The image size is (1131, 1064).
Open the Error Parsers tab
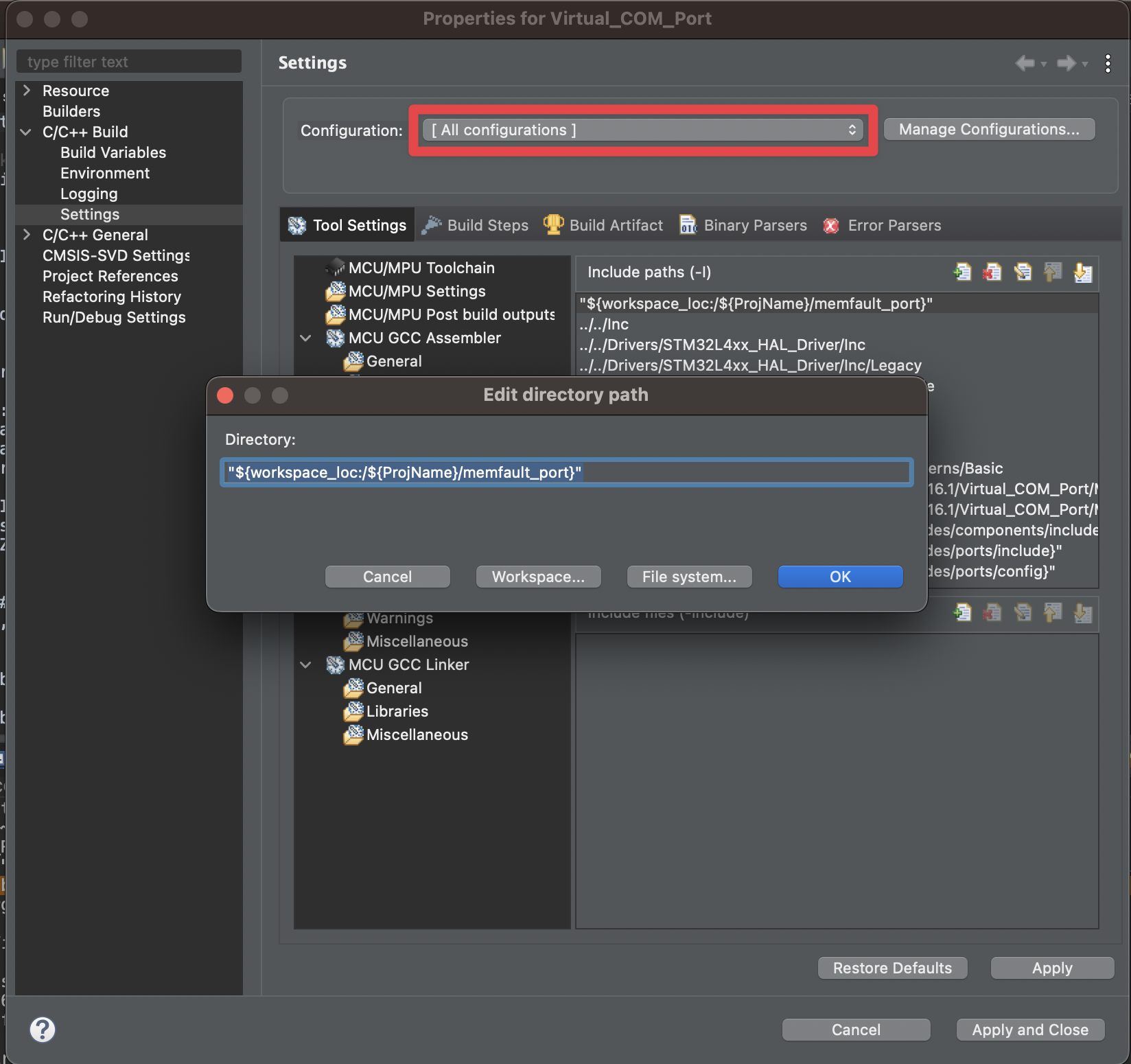(883, 225)
